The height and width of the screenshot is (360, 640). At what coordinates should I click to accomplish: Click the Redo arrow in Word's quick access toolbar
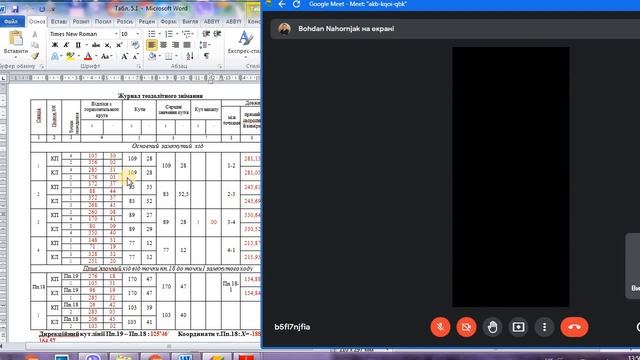(42, 9)
